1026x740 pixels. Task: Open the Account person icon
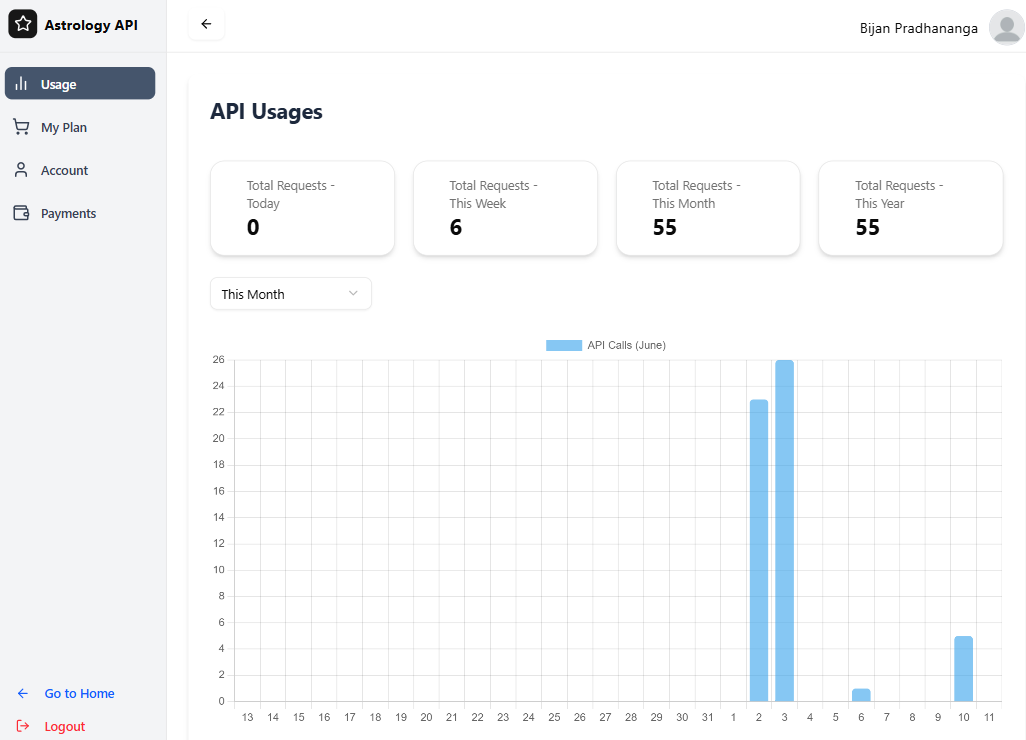21,170
